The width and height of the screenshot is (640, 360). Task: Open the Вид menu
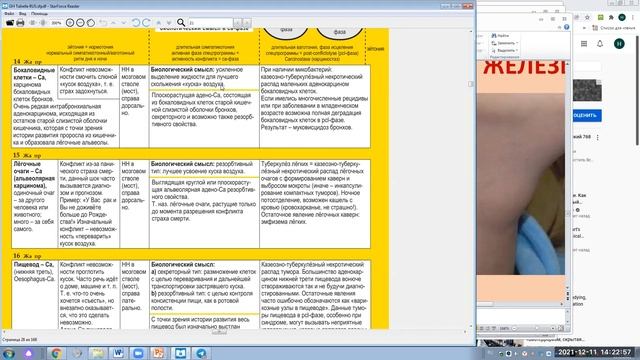[22, 13]
